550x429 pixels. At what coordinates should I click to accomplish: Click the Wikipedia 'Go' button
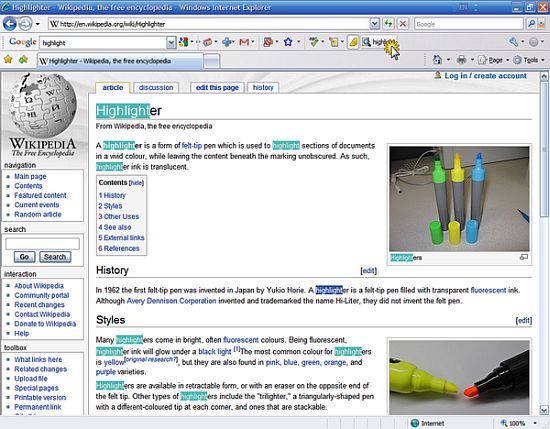24,257
